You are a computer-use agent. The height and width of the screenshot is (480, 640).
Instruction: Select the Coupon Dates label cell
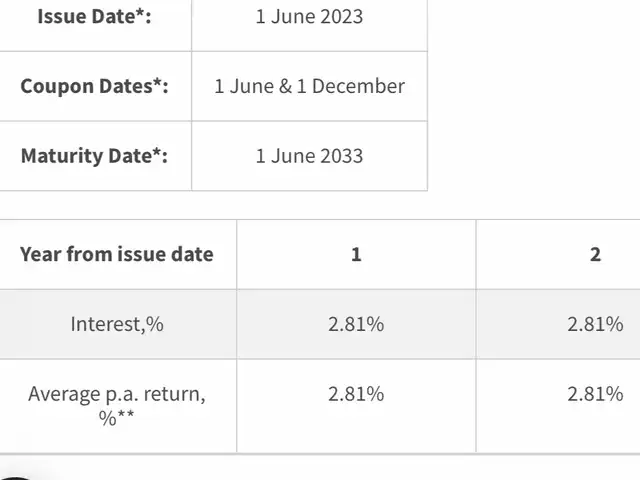tap(94, 86)
